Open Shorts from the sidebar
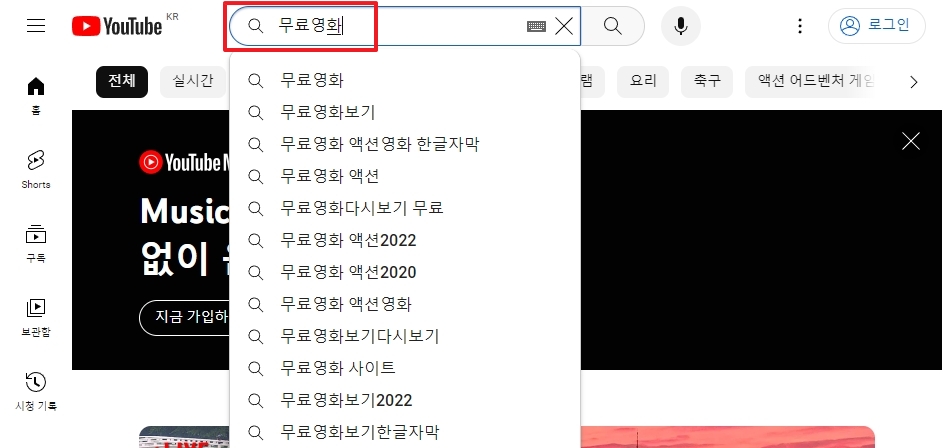Image resolution: width=946 pixels, height=448 pixels. [x=36, y=169]
